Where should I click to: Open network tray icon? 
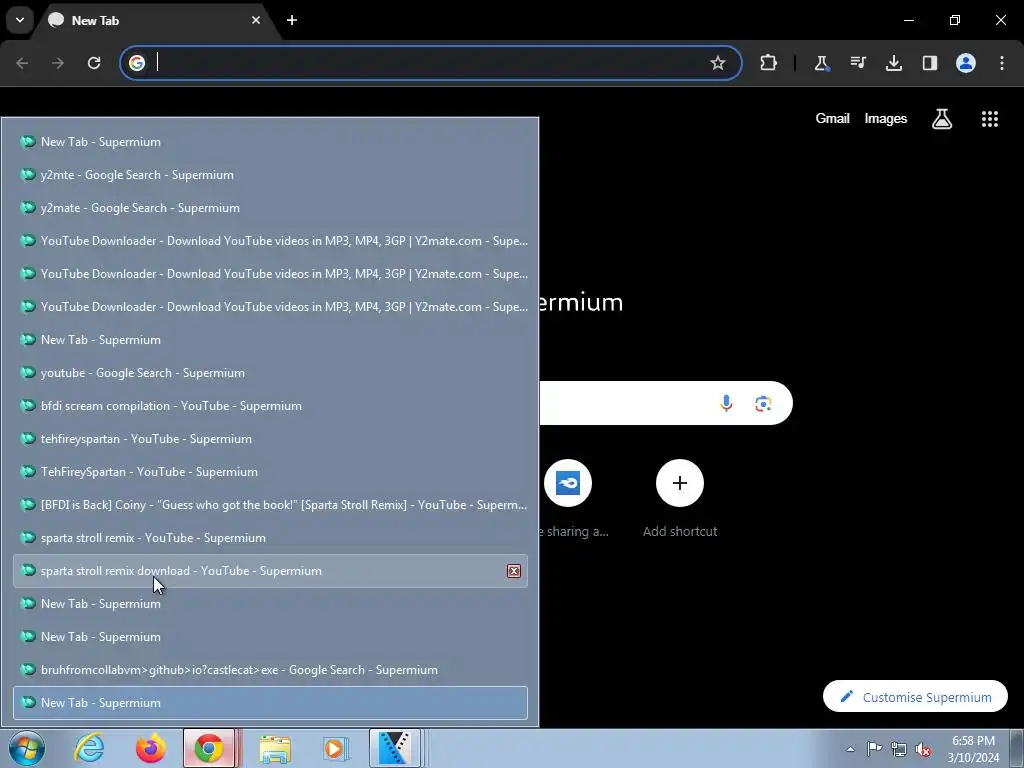[899, 749]
